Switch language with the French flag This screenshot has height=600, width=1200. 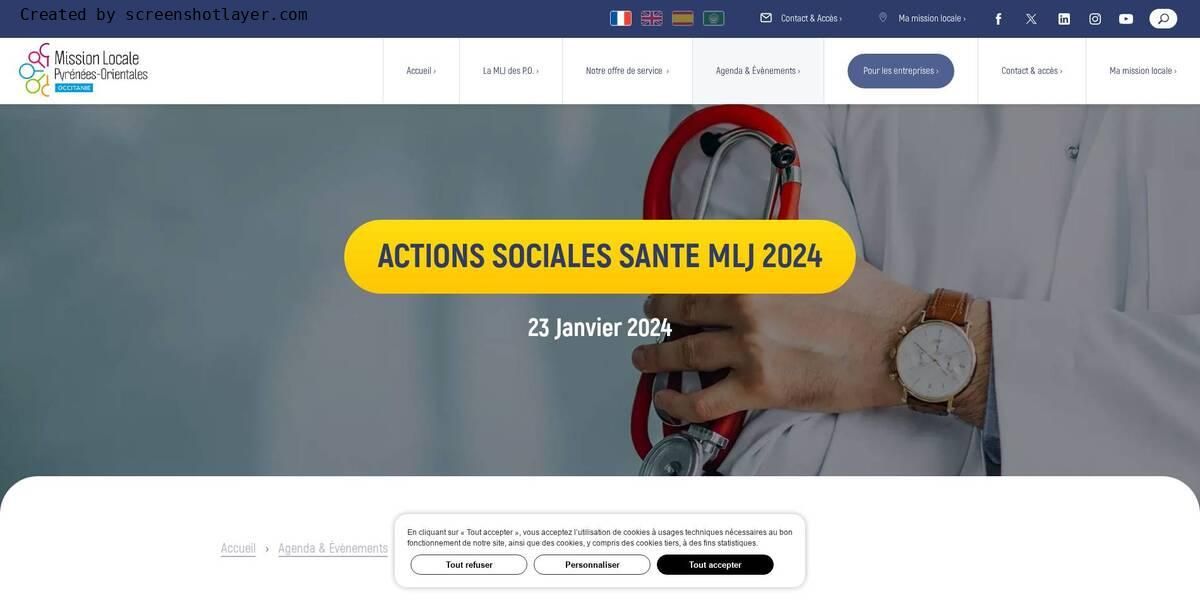(621, 18)
